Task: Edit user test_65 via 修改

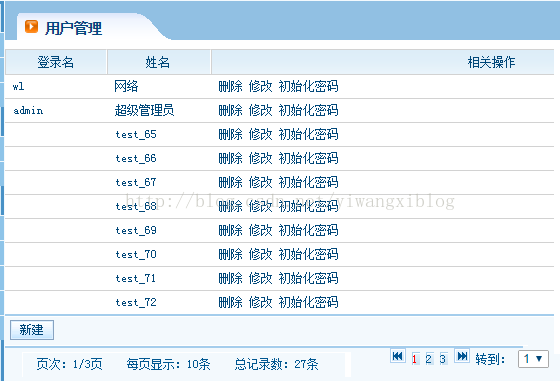Action: (260, 134)
